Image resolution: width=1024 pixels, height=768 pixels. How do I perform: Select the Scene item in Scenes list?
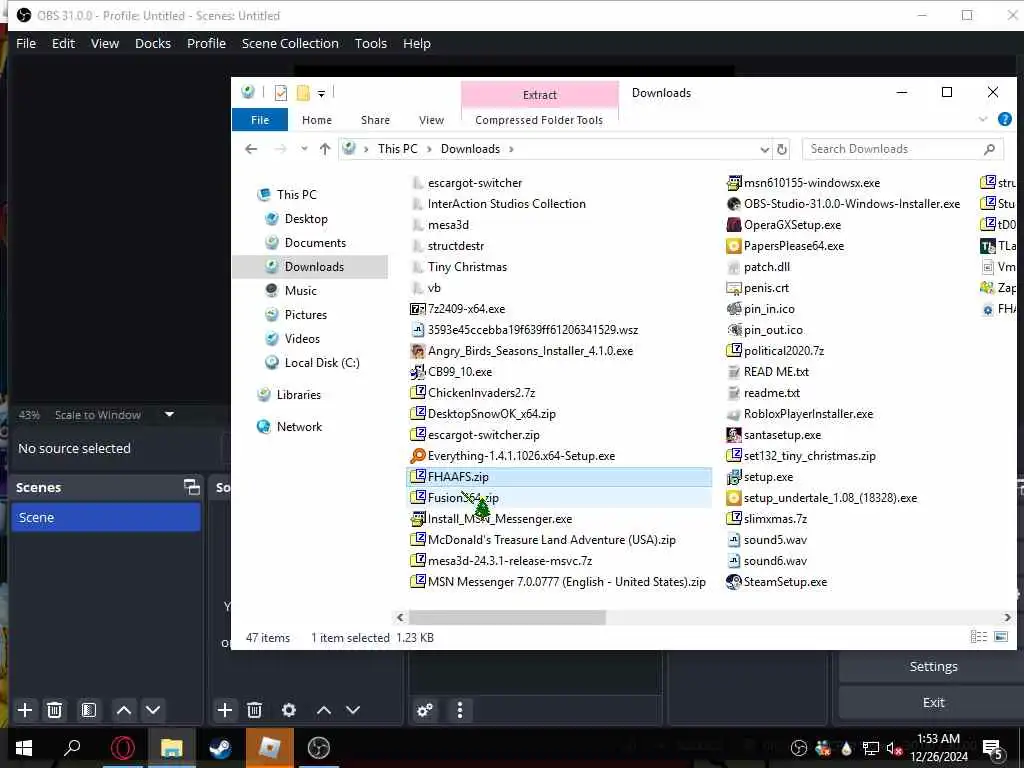[106, 517]
